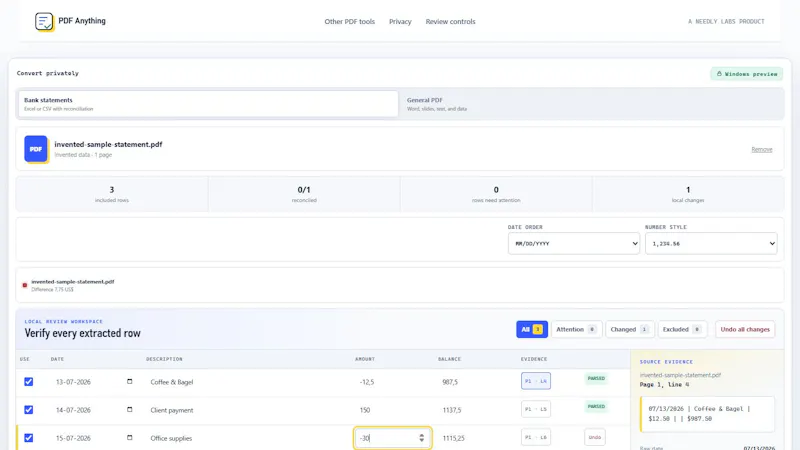
Task: Edit date field 13-07-2026
Action: click(x=73, y=382)
